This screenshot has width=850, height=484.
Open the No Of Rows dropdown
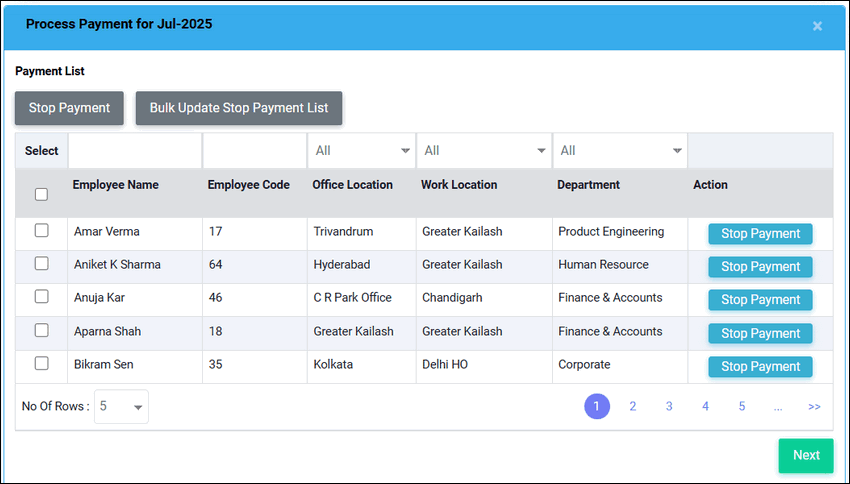pos(121,407)
